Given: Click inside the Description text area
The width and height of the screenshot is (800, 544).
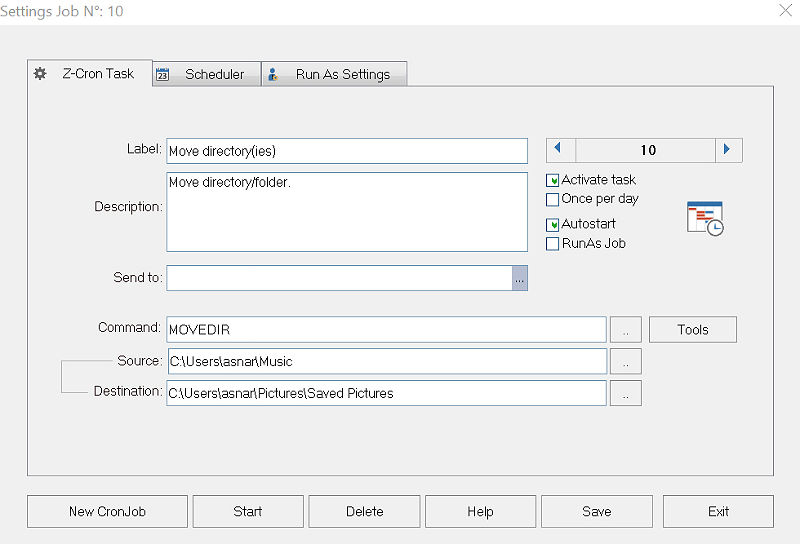Looking at the screenshot, I should pos(347,212).
